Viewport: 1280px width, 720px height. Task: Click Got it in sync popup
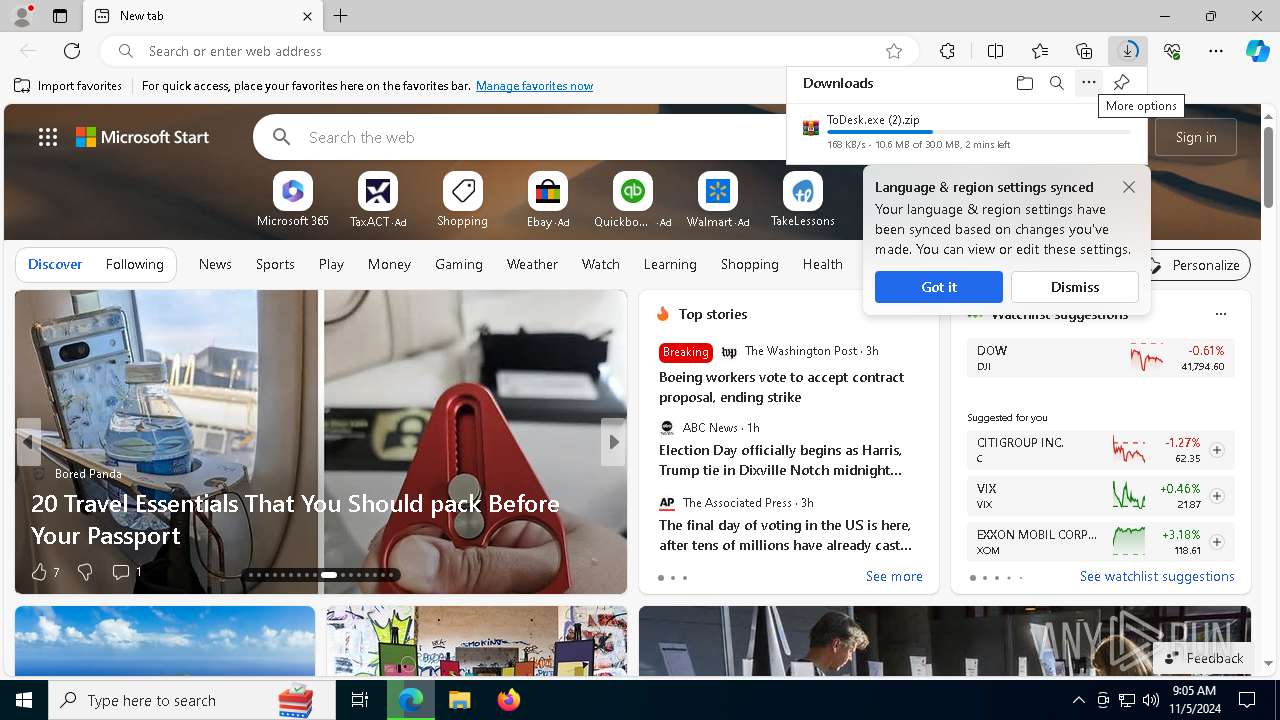tap(939, 287)
